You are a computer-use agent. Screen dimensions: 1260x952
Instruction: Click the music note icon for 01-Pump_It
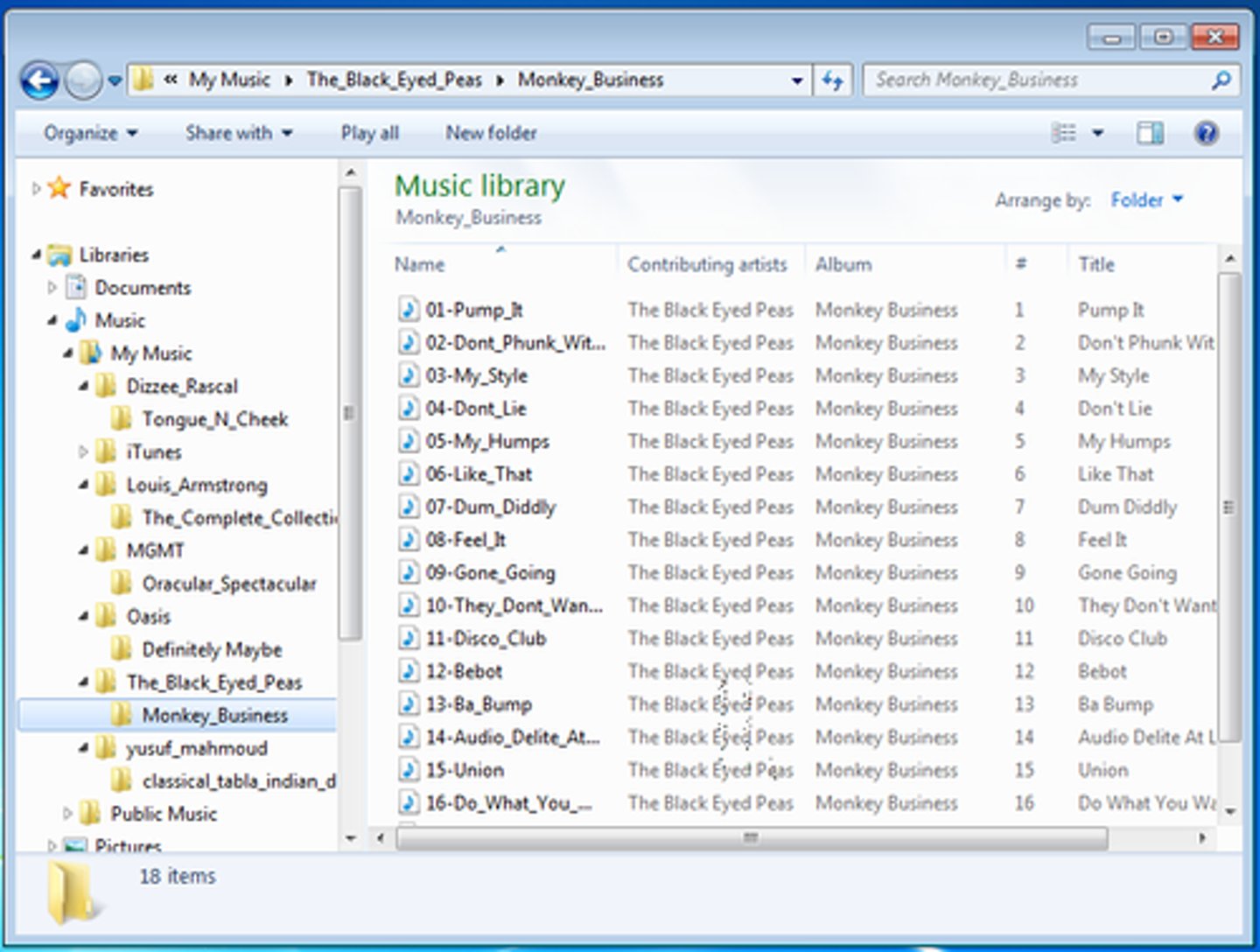tap(409, 310)
